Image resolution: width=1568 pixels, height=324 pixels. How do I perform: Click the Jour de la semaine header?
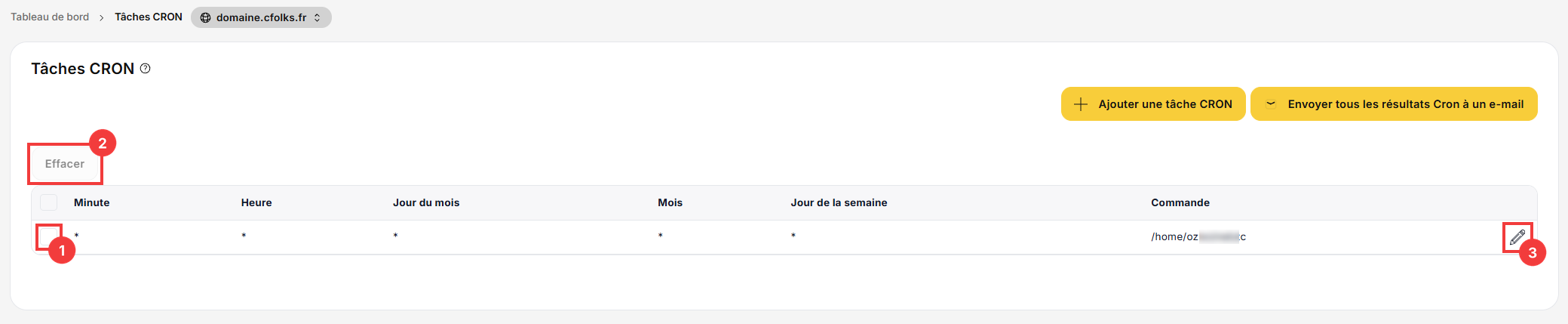(x=839, y=202)
